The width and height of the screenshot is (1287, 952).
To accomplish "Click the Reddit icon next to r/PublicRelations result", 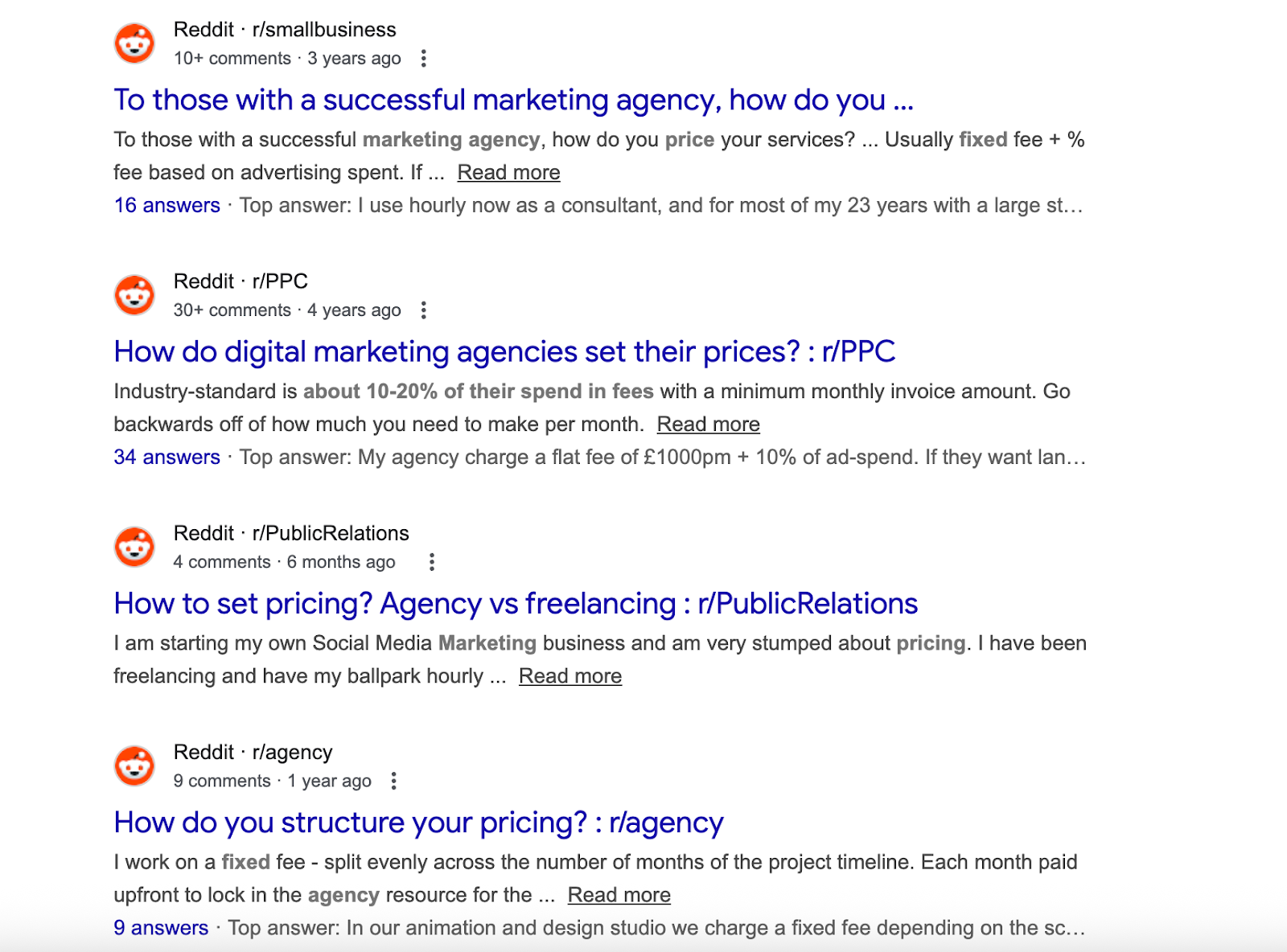I will click(x=135, y=547).
